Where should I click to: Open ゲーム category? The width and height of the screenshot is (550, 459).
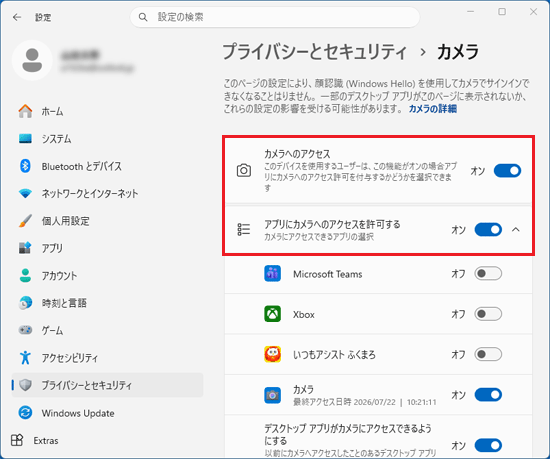107,330
